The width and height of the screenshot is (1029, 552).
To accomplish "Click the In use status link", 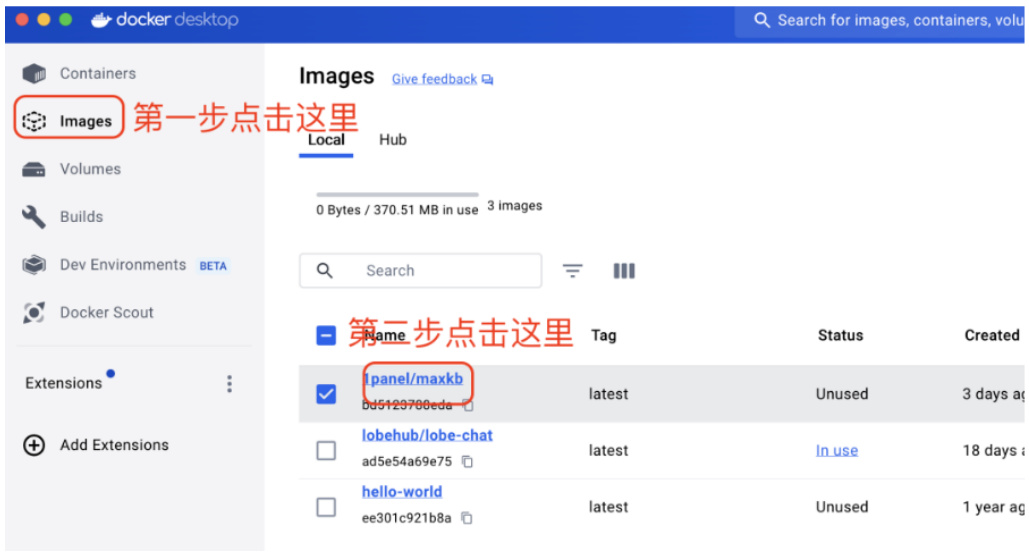I will tap(837, 450).
